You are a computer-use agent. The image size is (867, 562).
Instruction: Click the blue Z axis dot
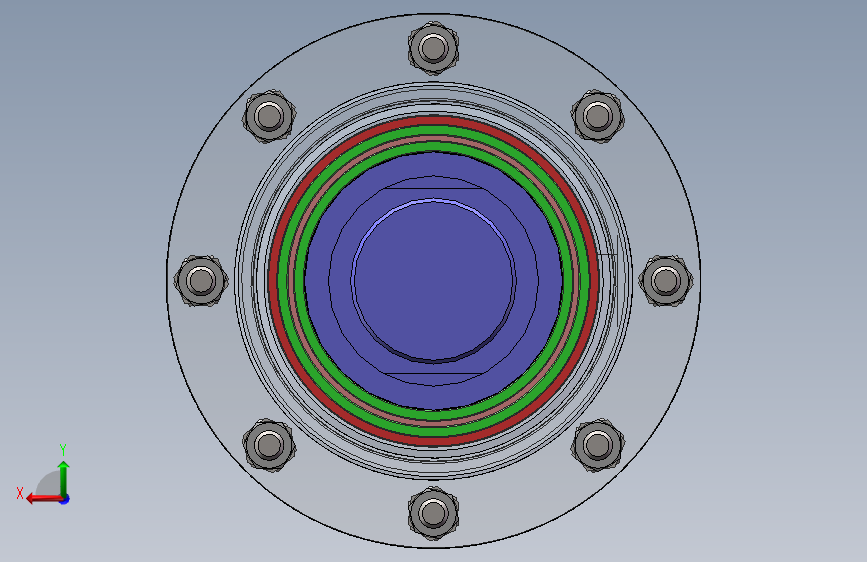(65, 499)
